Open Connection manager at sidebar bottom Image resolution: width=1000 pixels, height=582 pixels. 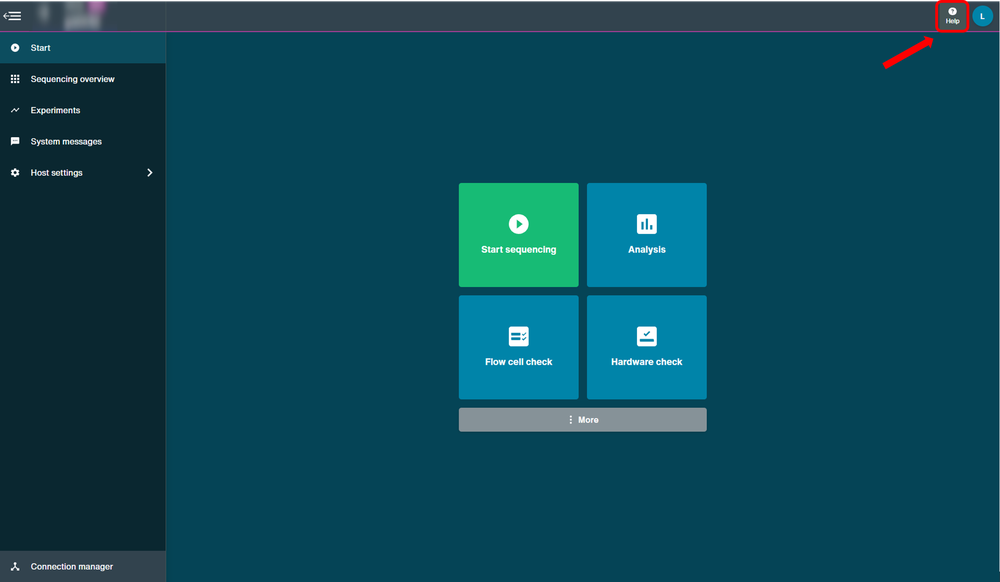click(83, 566)
